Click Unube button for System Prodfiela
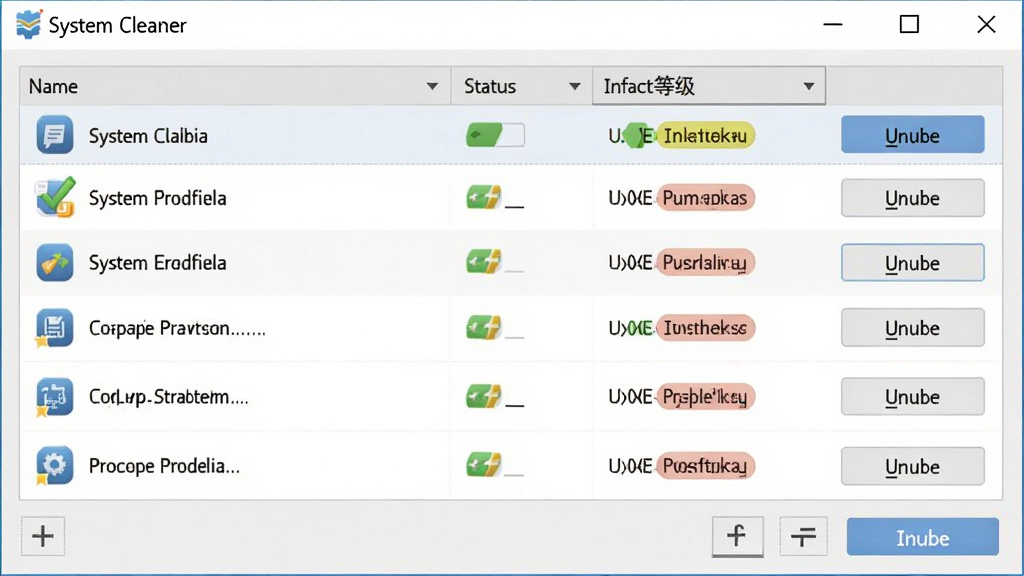 912,198
